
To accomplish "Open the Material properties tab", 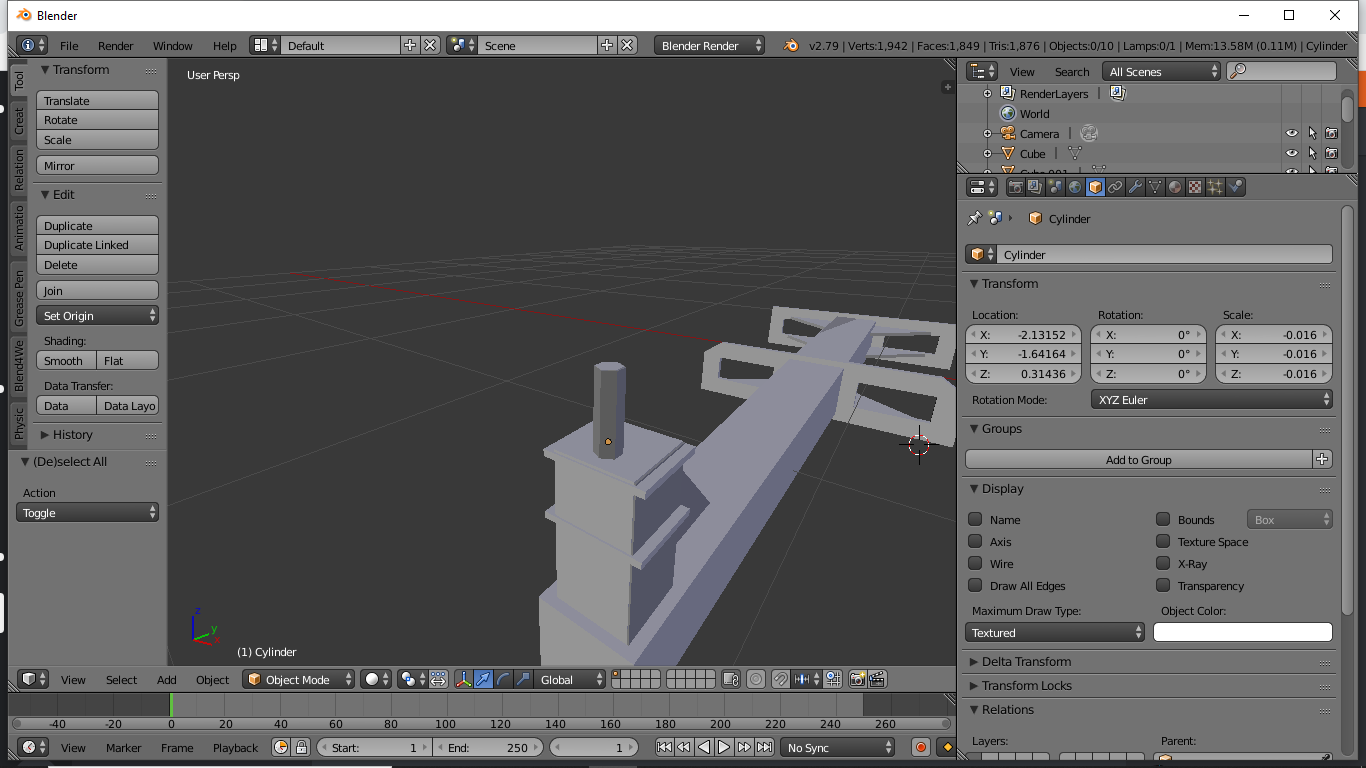I will pyautogui.click(x=1175, y=187).
